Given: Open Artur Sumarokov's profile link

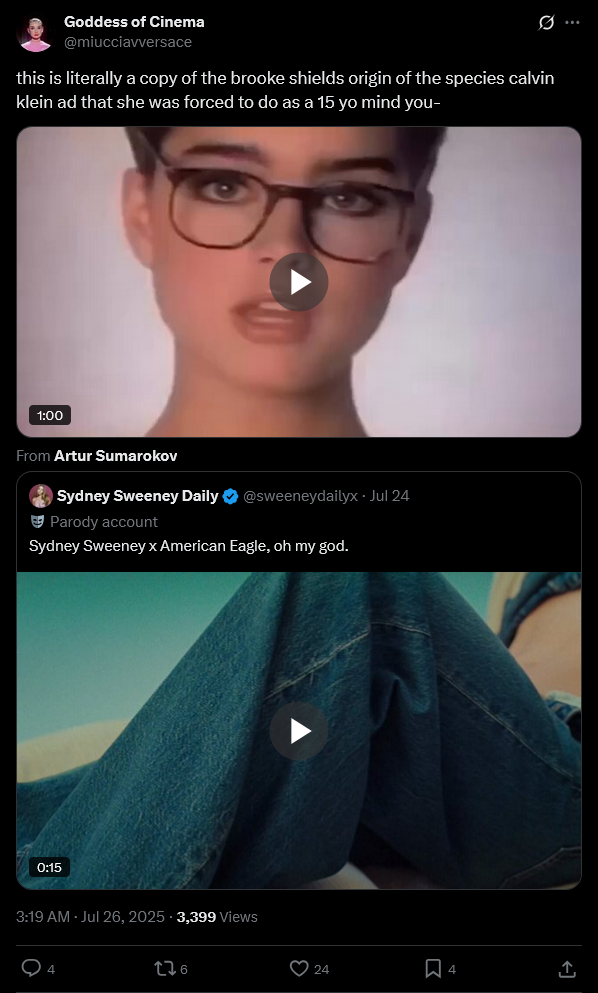Looking at the screenshot, I should coord(116,456).
